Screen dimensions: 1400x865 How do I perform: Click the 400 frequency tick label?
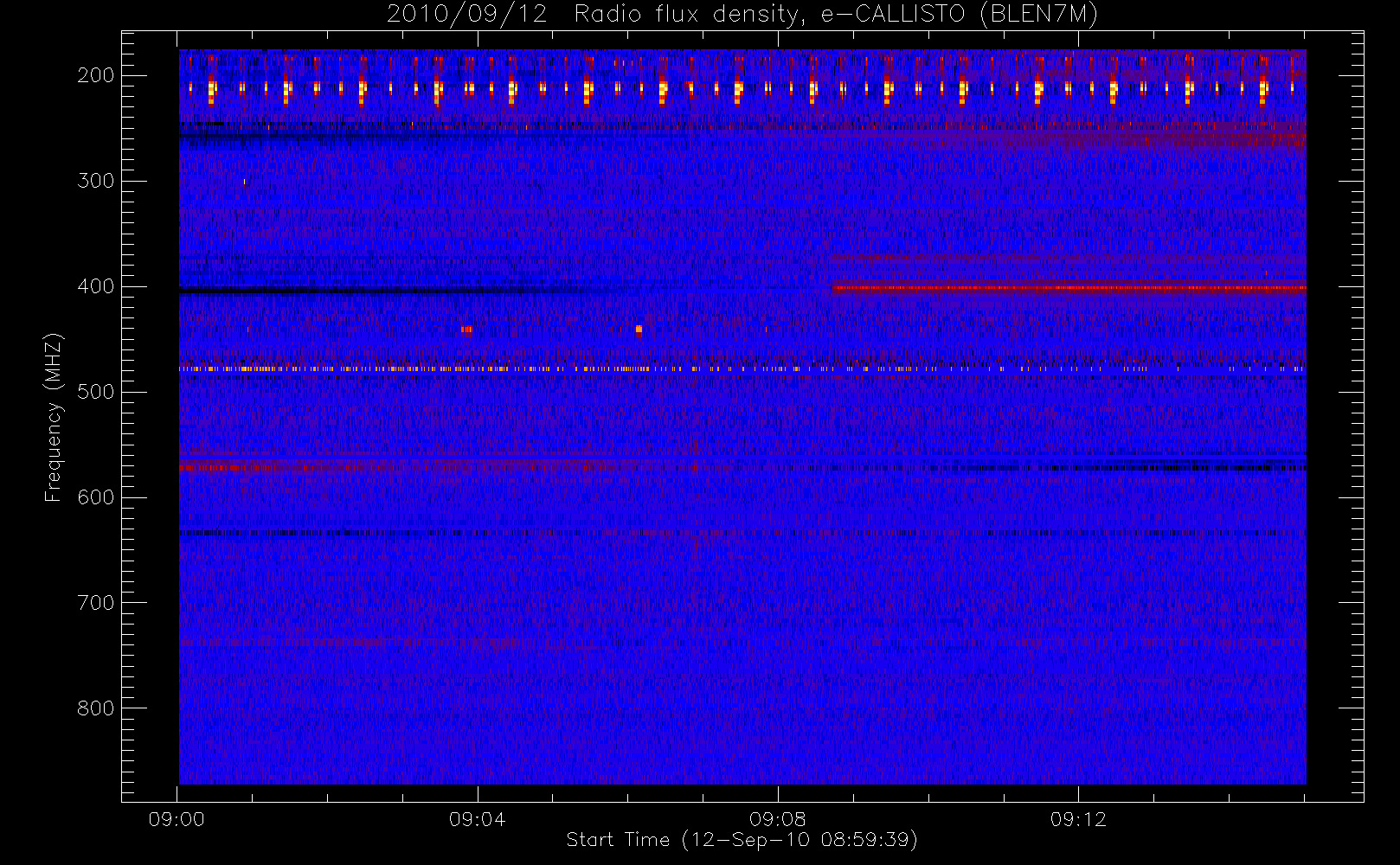(x=95, y=286)
